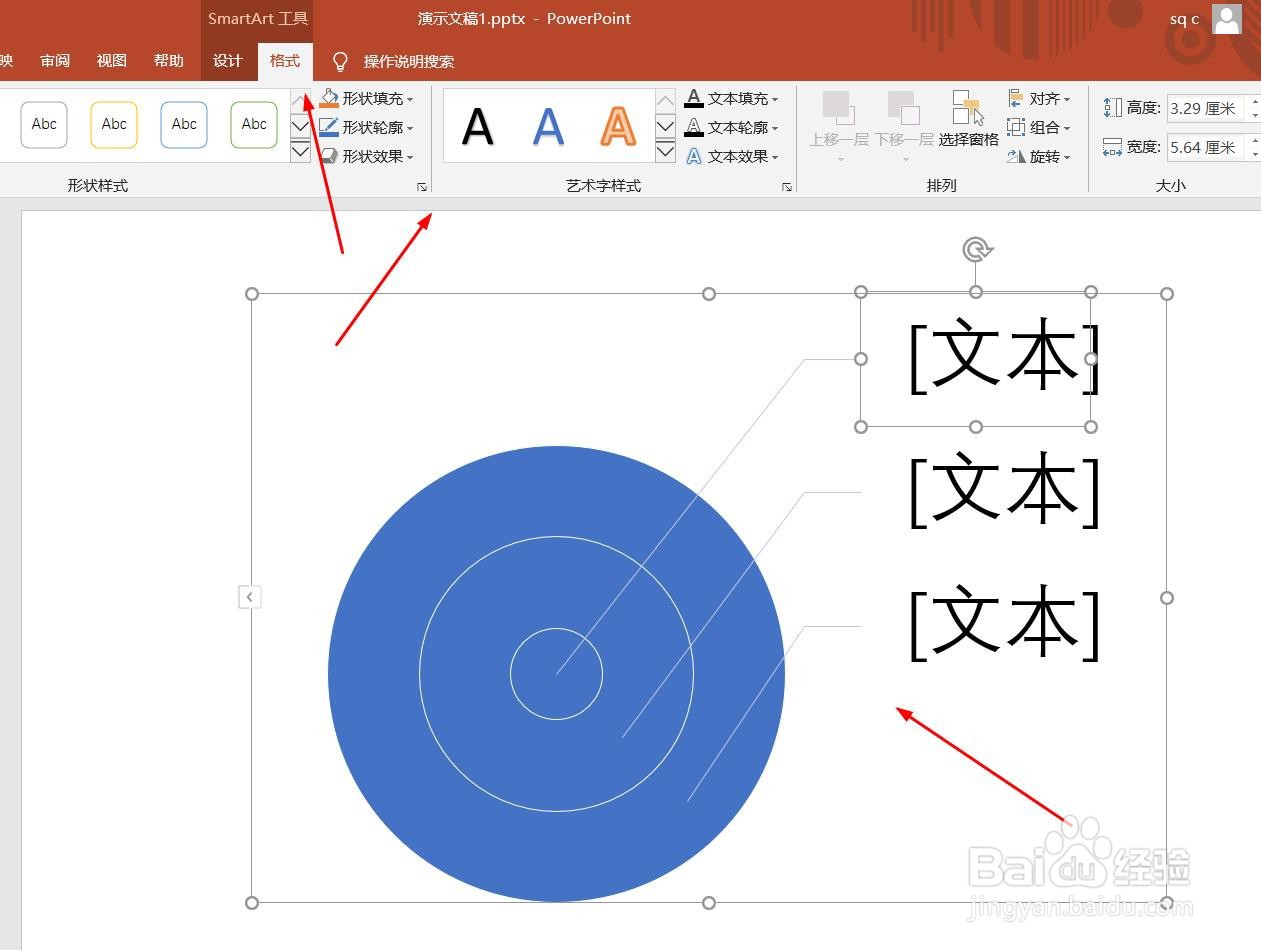Select the orange outlined A WordArt style
The width and height of the screenshot is (1261, 950).
click(618, 127)
